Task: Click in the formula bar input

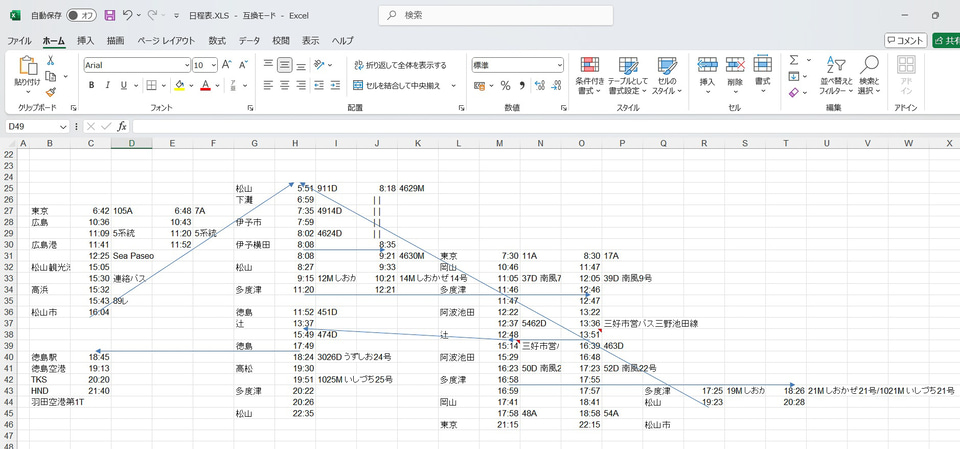Action: tap(545, 126)
